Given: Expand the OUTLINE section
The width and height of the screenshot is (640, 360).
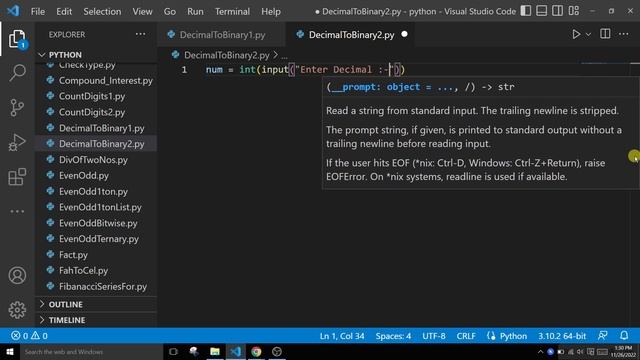Looking at the screenshot, I should (x=65, y=304).
